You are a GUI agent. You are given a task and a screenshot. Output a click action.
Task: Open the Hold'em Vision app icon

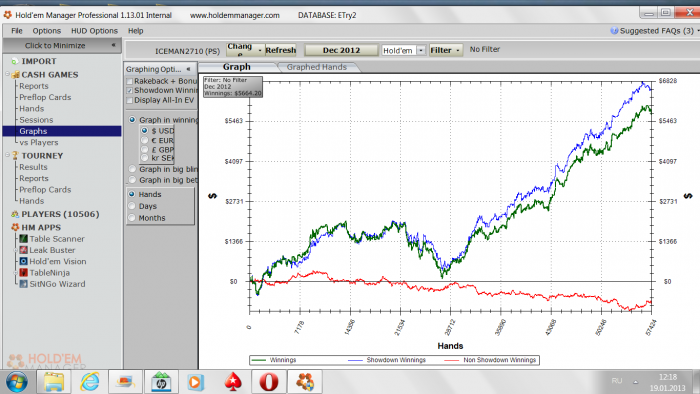click(24, 261)
